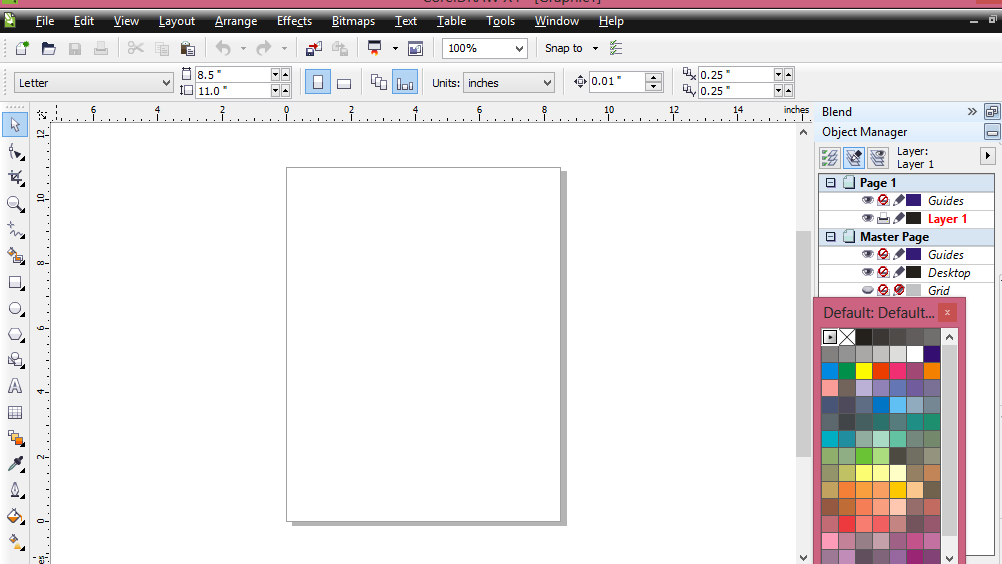Select the Ellipse tool
1002x564 pixels.
click(x=15, y=309)
